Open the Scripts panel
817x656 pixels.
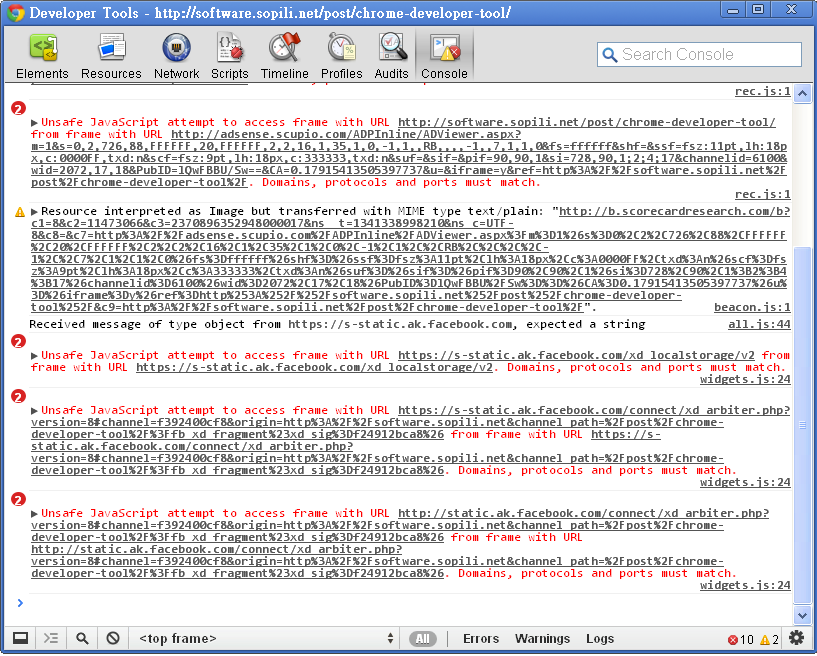pos(229,56)
